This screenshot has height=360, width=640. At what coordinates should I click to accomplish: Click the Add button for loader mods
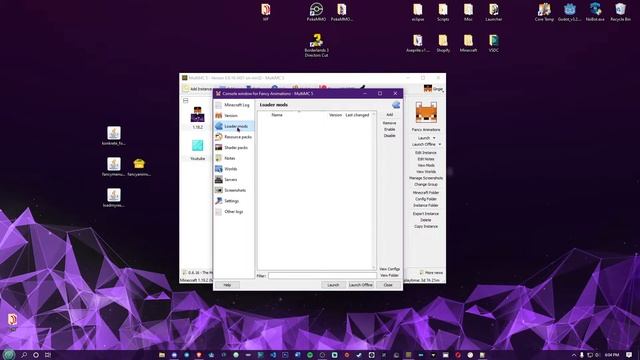click(x=389, y=115)
